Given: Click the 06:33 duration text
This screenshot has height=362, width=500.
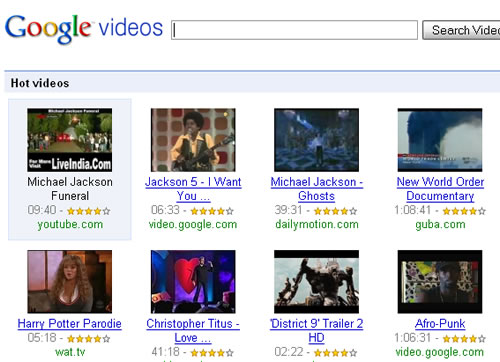Looking at the screenshot, I should (x=165, y=210).
